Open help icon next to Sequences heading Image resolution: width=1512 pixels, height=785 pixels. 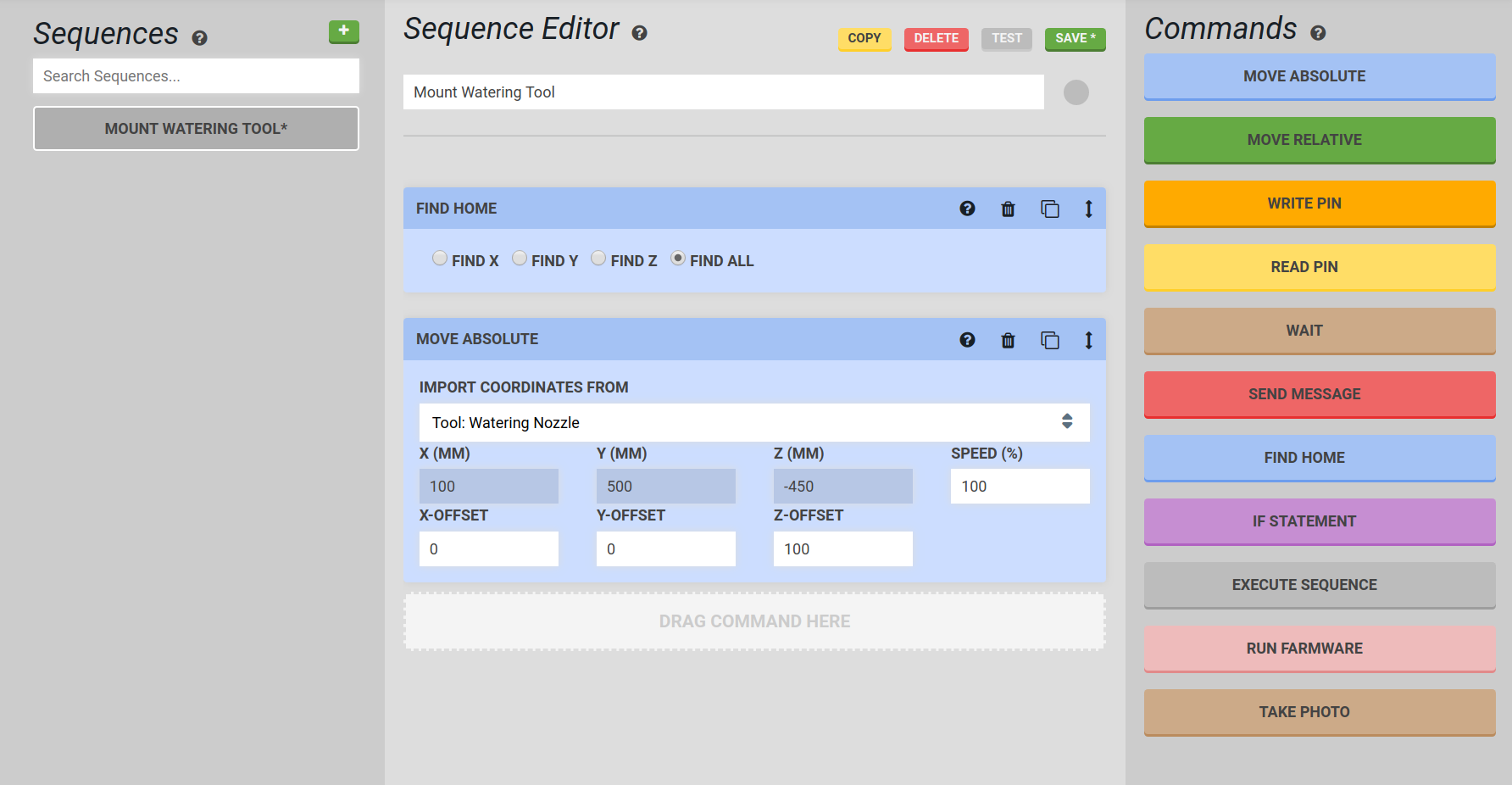(200, 38)
